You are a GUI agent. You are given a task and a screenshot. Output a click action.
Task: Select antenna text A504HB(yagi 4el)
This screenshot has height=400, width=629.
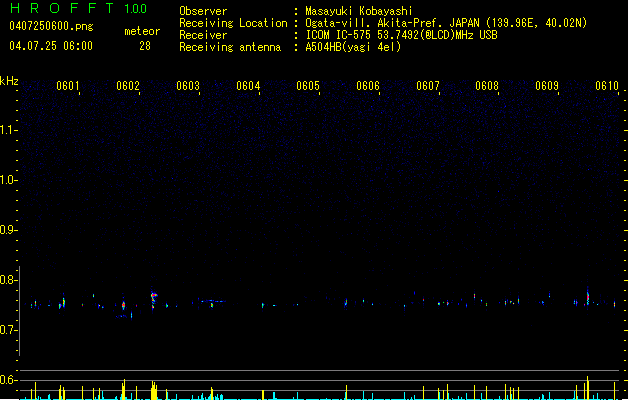point(353,47)
